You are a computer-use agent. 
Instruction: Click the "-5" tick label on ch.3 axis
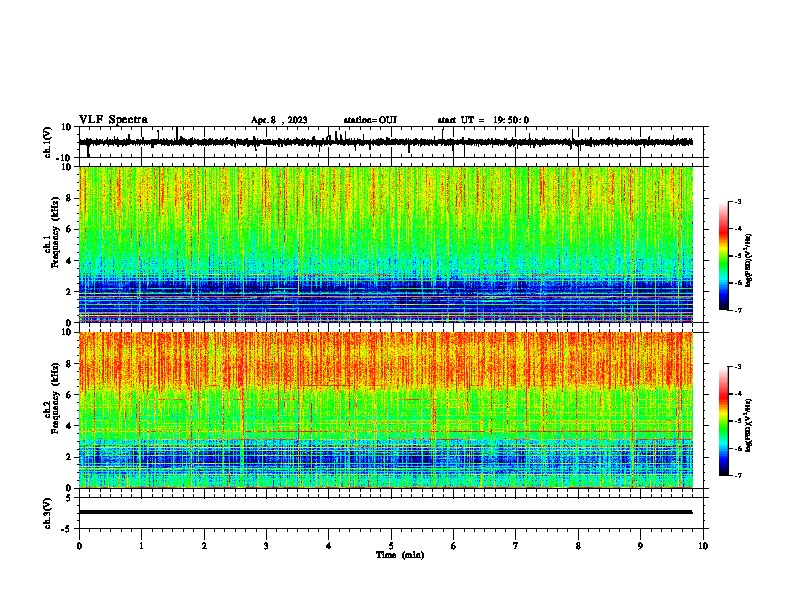[68, 529]
